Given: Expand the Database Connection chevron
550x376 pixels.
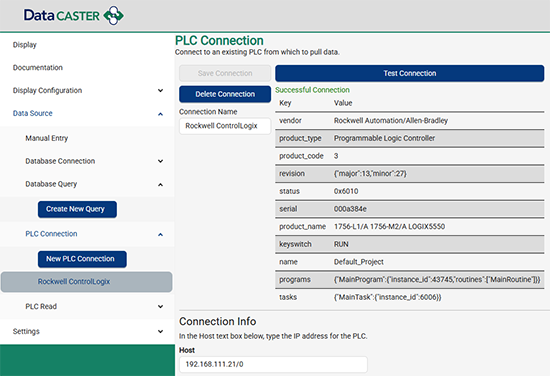Looking at the screenshot, I should click(160, 161).
